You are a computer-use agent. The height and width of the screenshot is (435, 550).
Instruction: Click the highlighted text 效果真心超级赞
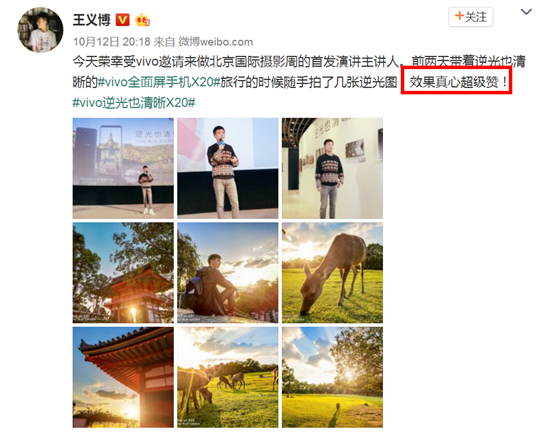pos(454,82)
